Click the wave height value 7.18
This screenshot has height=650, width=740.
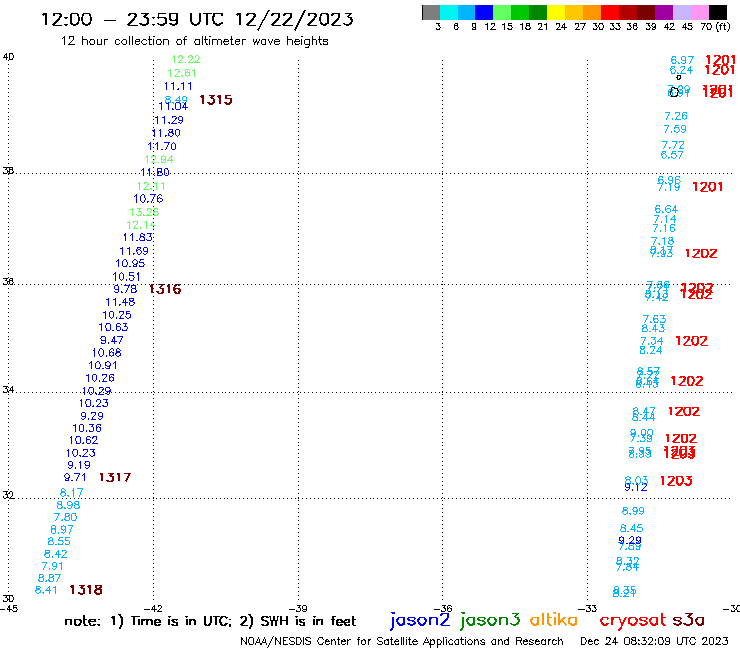(x=663, y=242)
